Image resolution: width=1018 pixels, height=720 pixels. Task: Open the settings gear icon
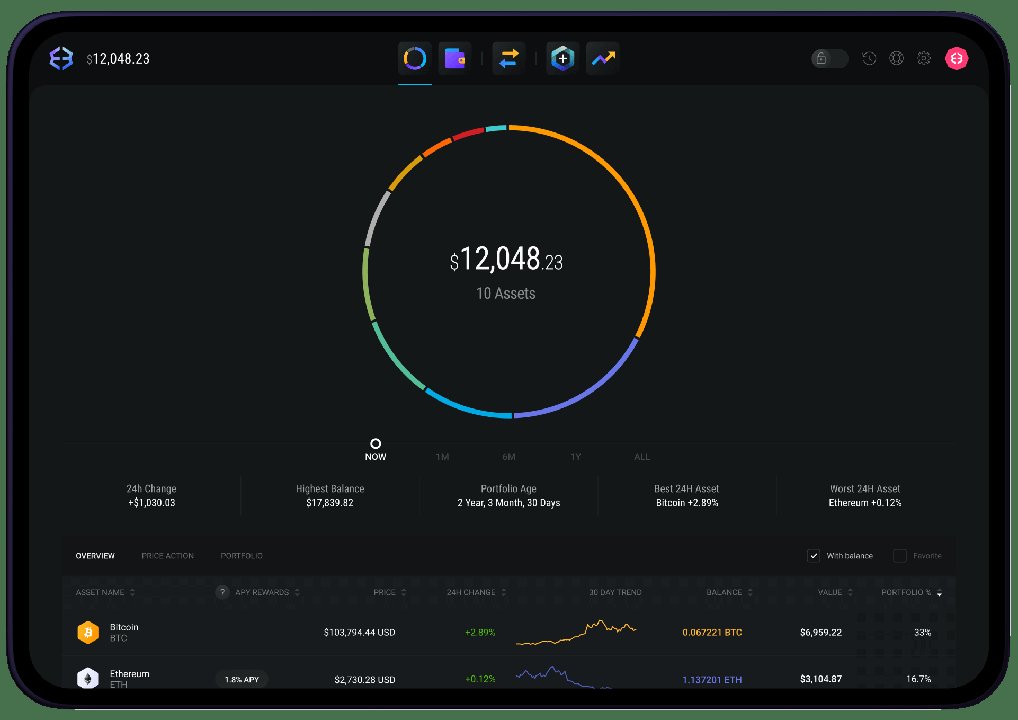[x=924, y=59]
